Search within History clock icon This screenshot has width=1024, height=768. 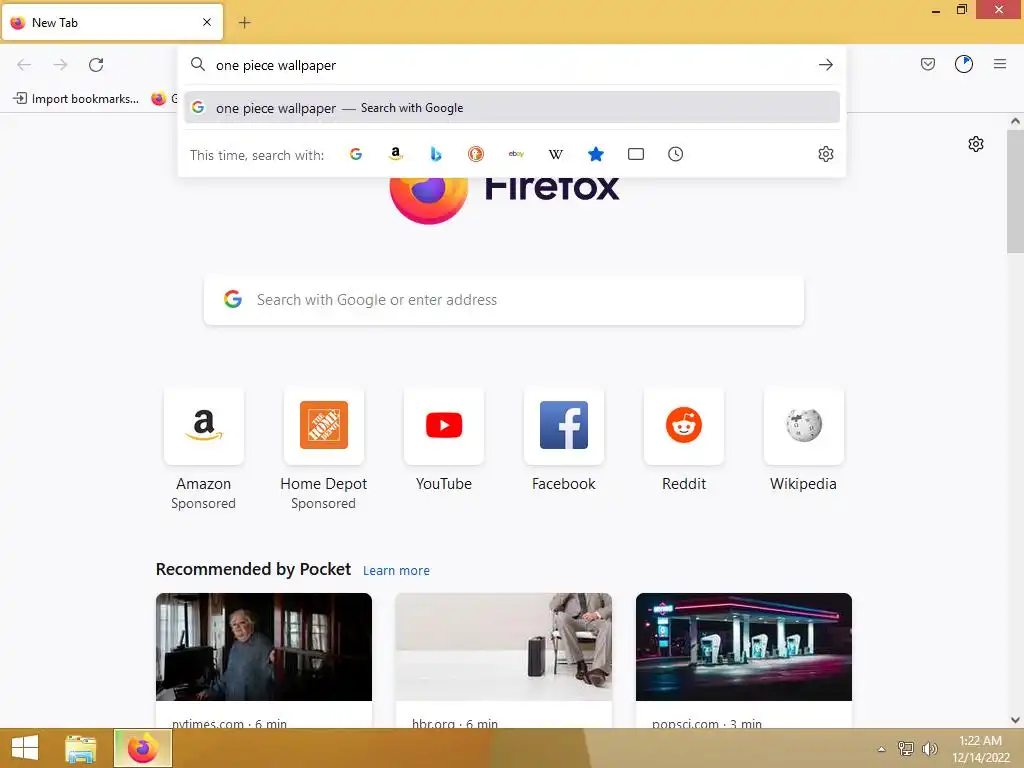(x=676, y=154)
